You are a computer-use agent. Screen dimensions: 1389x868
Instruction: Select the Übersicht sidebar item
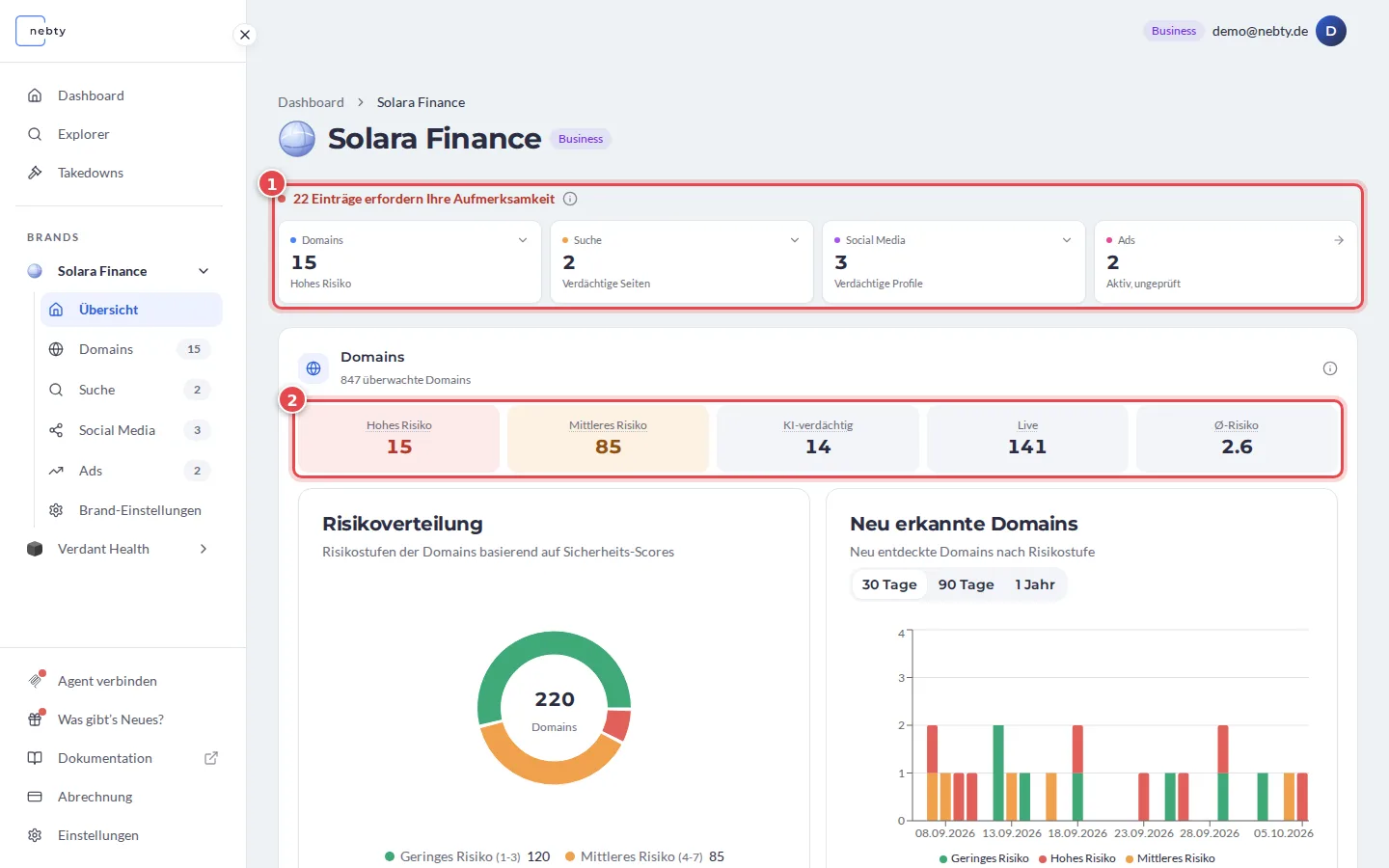131,310
